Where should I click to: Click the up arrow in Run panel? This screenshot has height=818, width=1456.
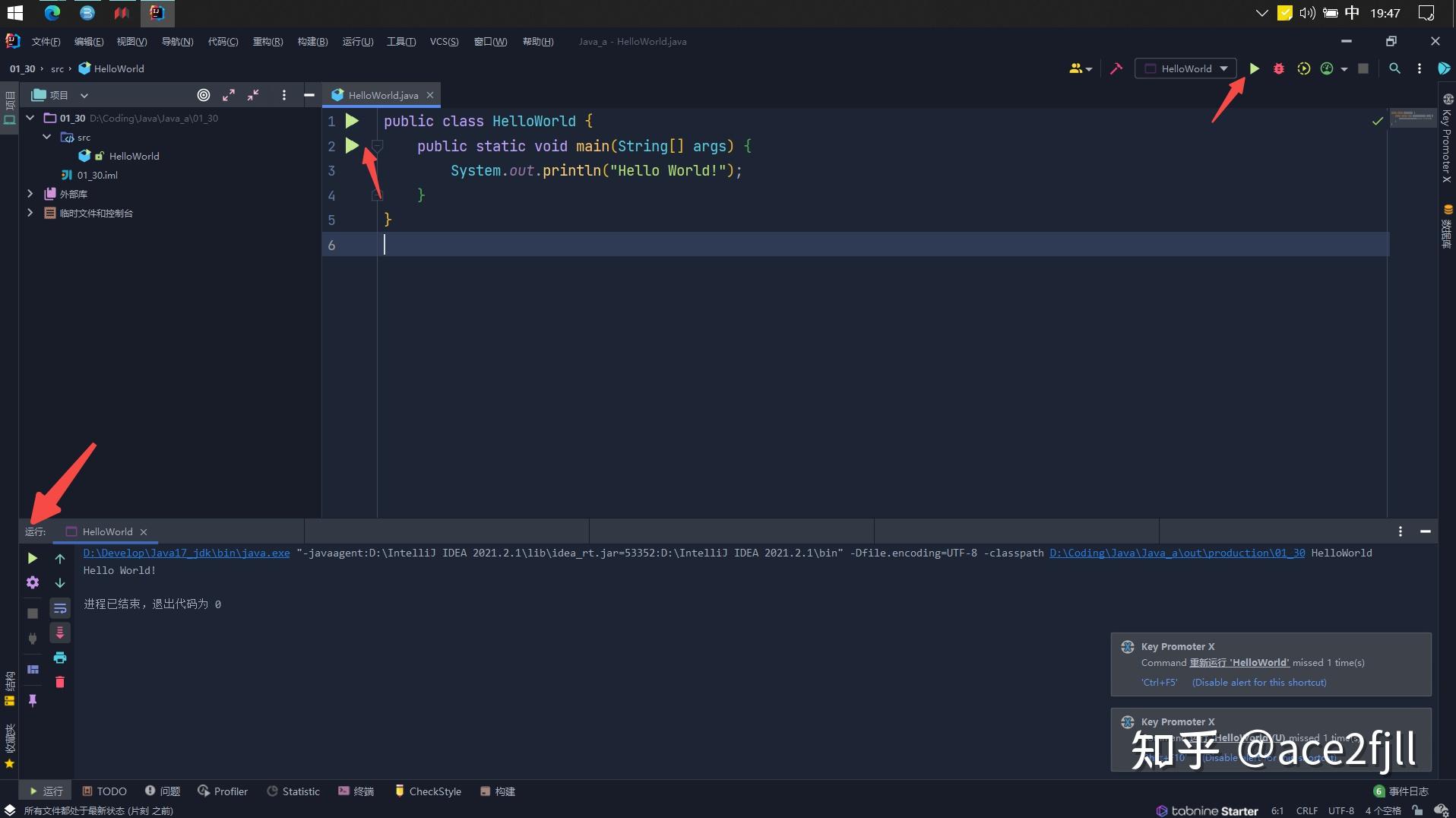(x=60, y=559)
